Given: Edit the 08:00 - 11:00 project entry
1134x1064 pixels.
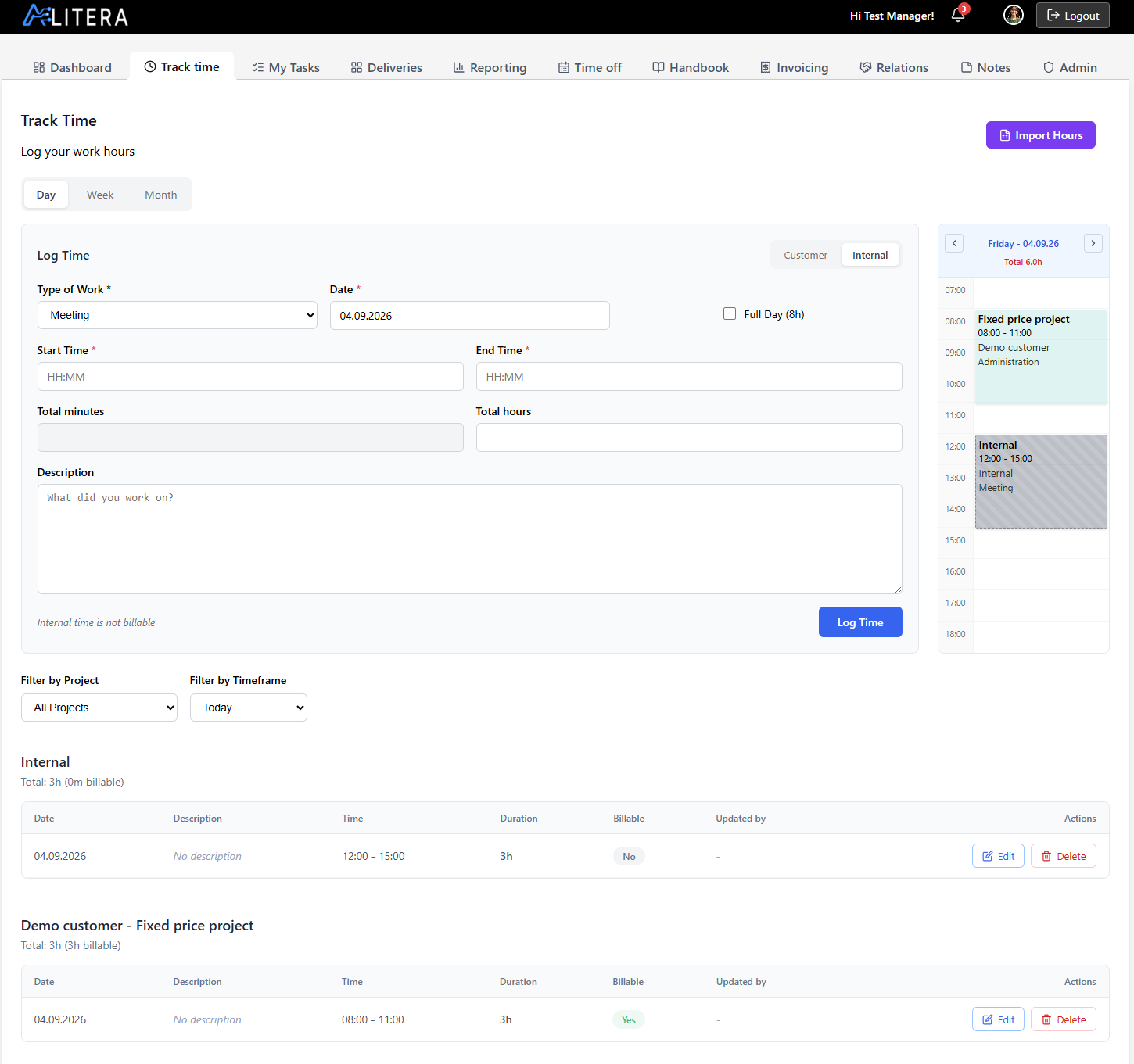Looking at the screenshot, I should [998, 1019].
